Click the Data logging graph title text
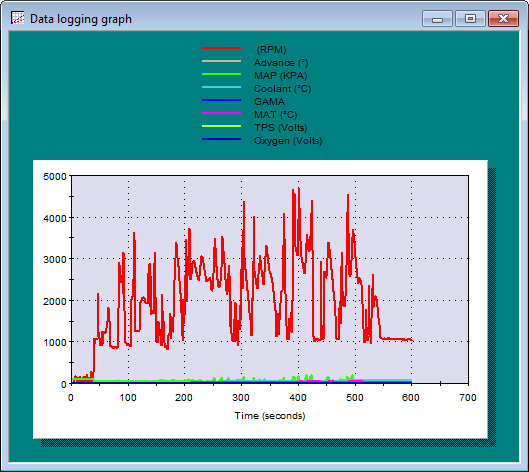Viewport: 529px width, 472px height. [81, 19]
